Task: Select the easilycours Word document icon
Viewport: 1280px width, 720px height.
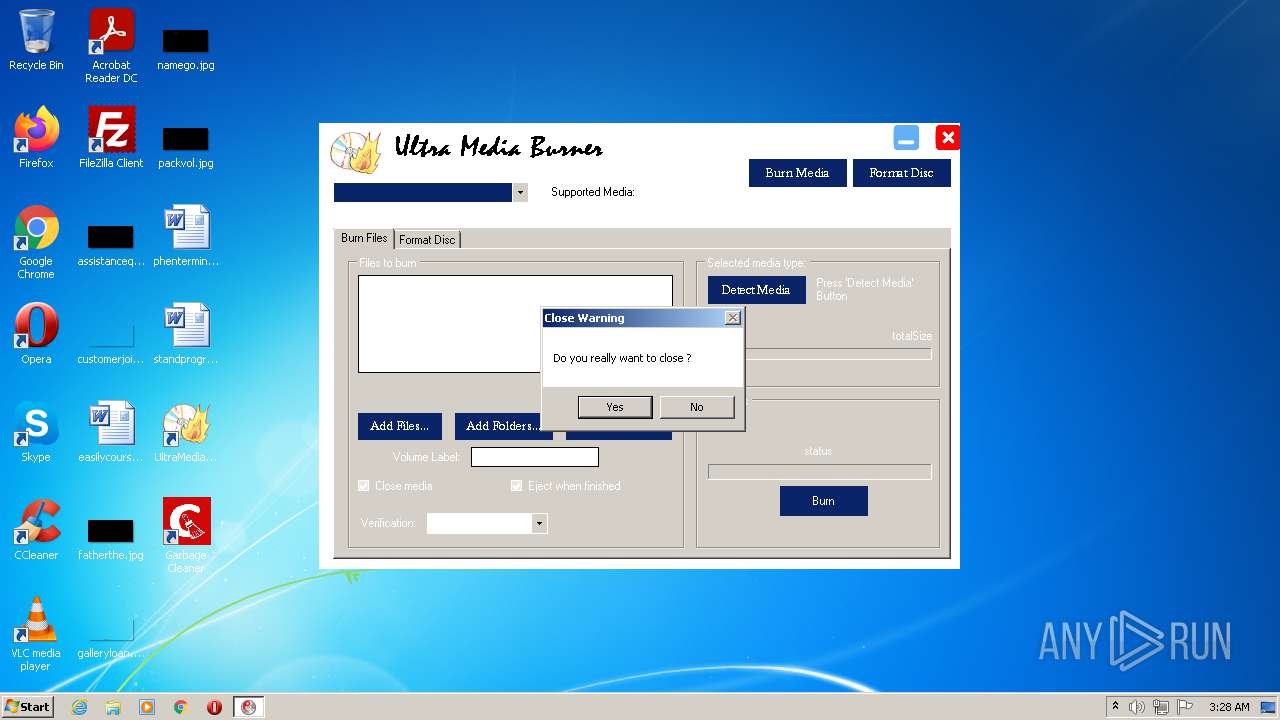Action: (111, 432)
